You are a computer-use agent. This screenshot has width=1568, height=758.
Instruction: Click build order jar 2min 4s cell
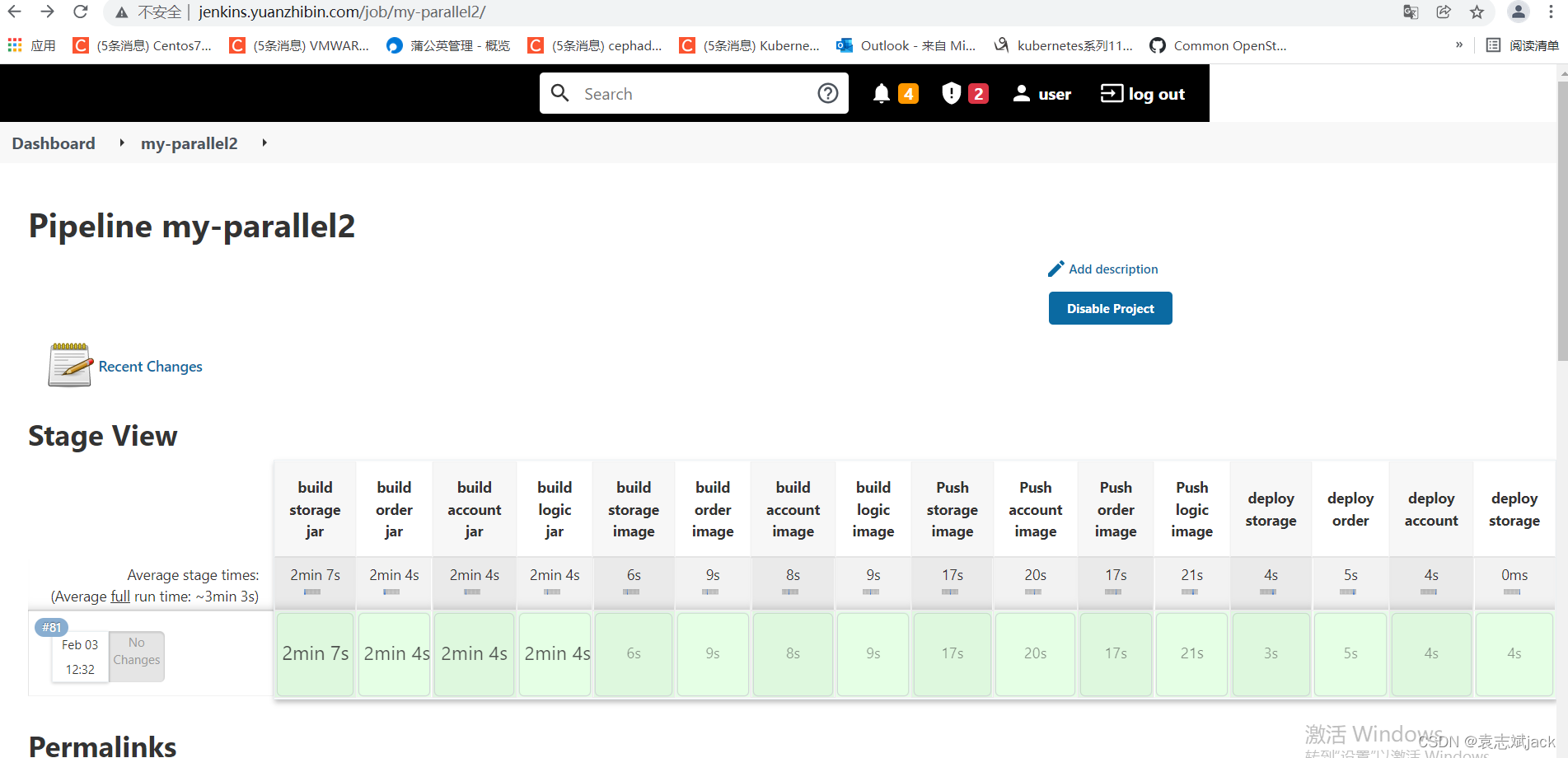[395, 654]
